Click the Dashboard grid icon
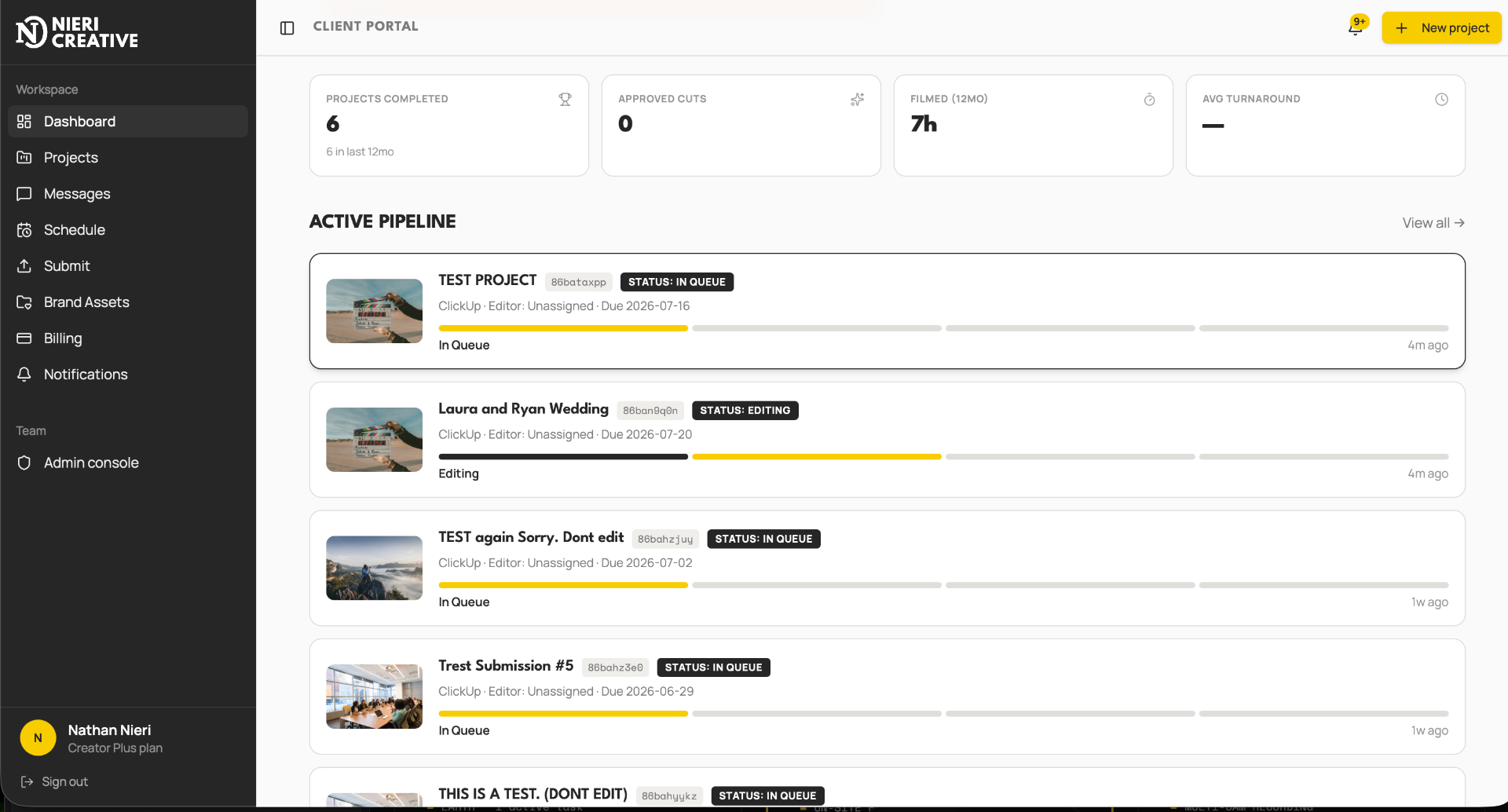This screenshot has width=1508, height=812. pos(24,122)
